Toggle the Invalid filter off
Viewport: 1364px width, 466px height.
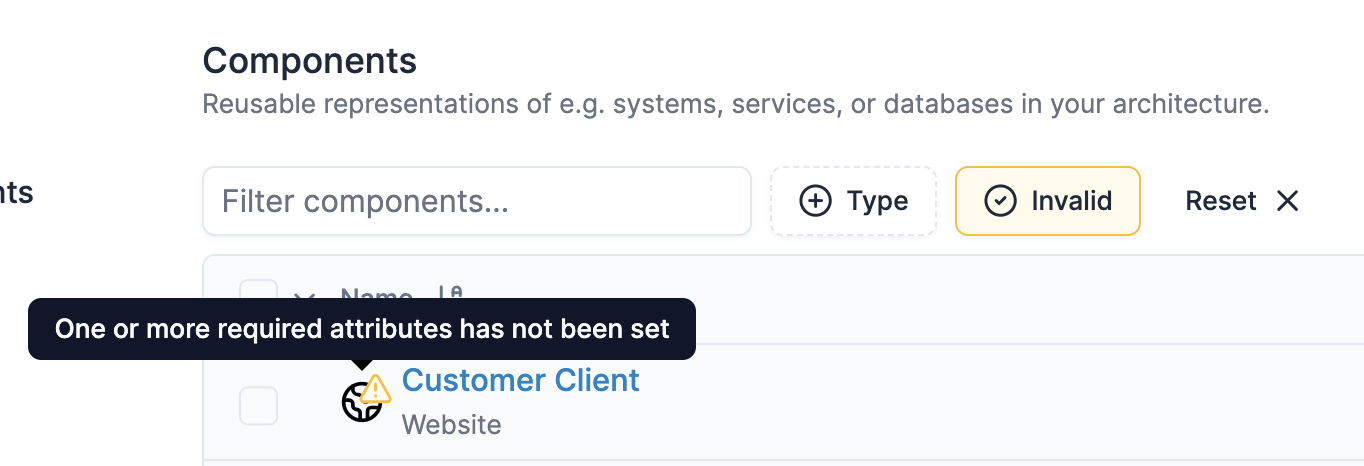click(1048, 201)
